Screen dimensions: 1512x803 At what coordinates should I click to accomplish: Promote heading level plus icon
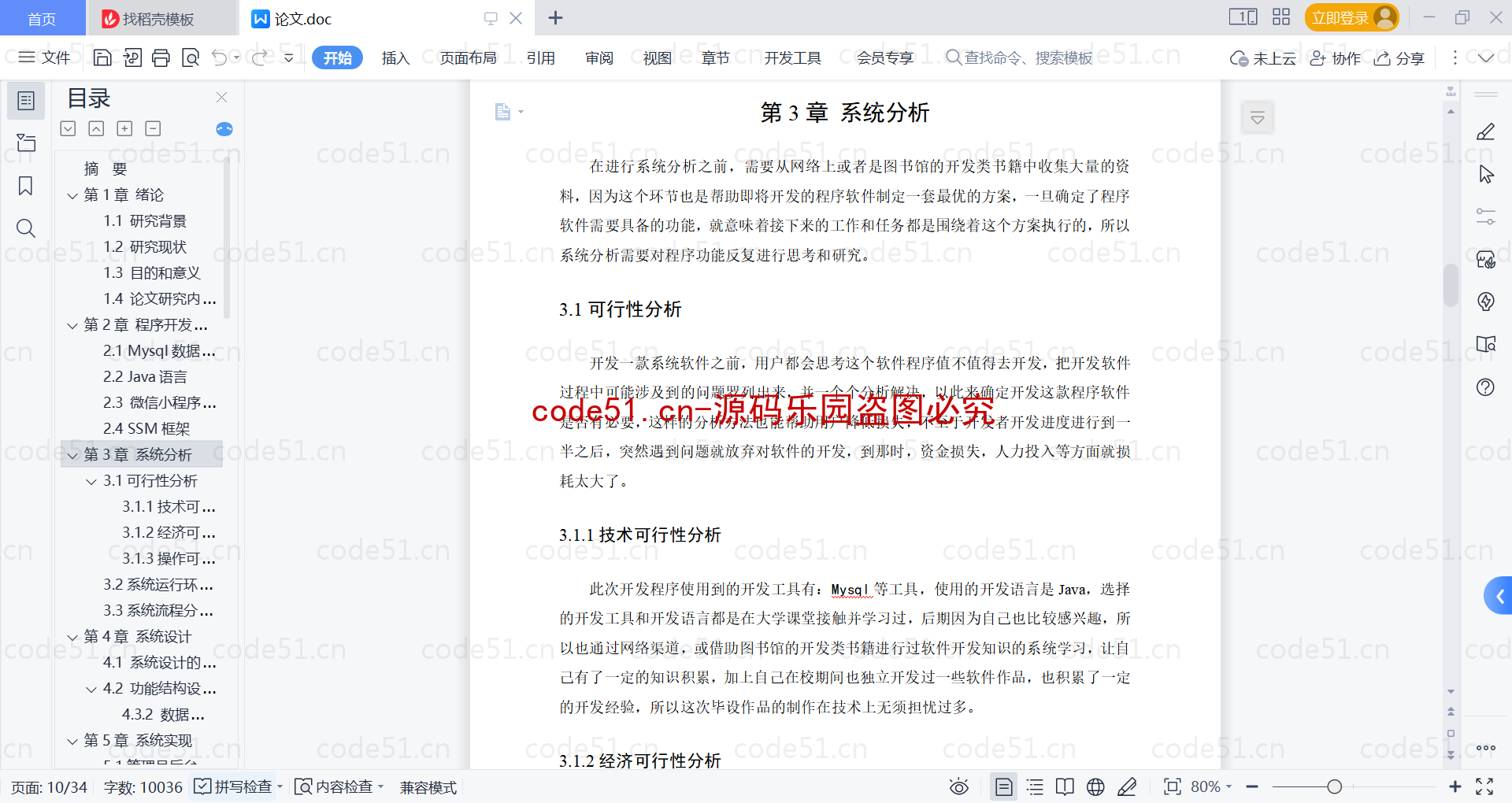[x=124, y=128]
